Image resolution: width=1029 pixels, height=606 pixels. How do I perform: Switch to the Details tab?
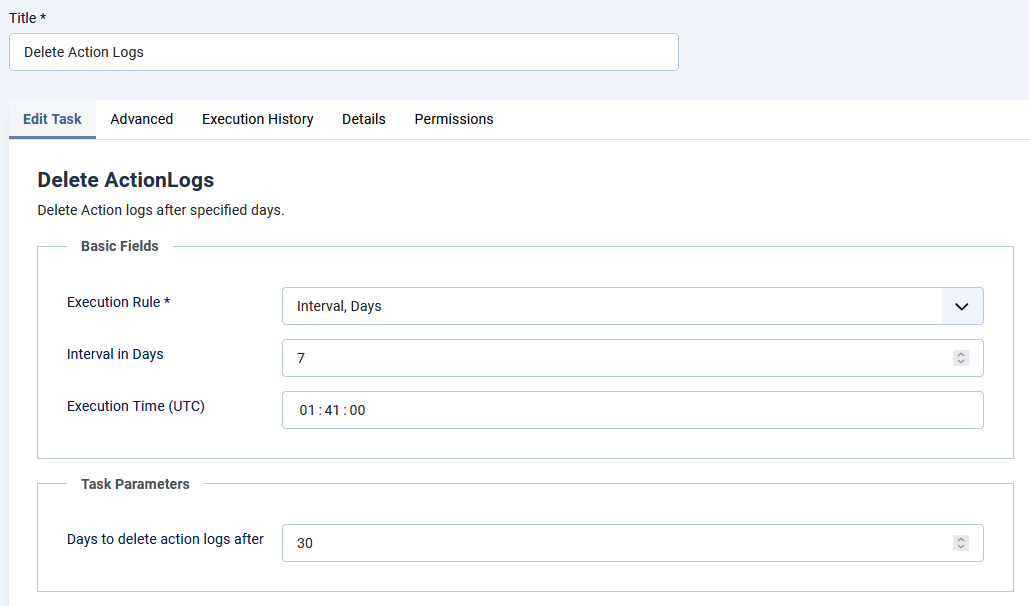pos(364,119)
